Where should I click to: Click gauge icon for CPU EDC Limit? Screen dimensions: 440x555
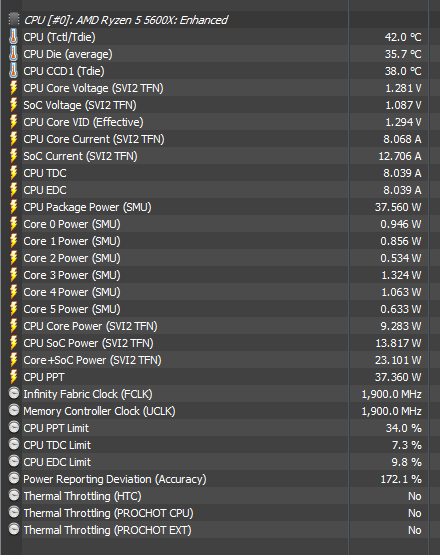tap(14, 461)
